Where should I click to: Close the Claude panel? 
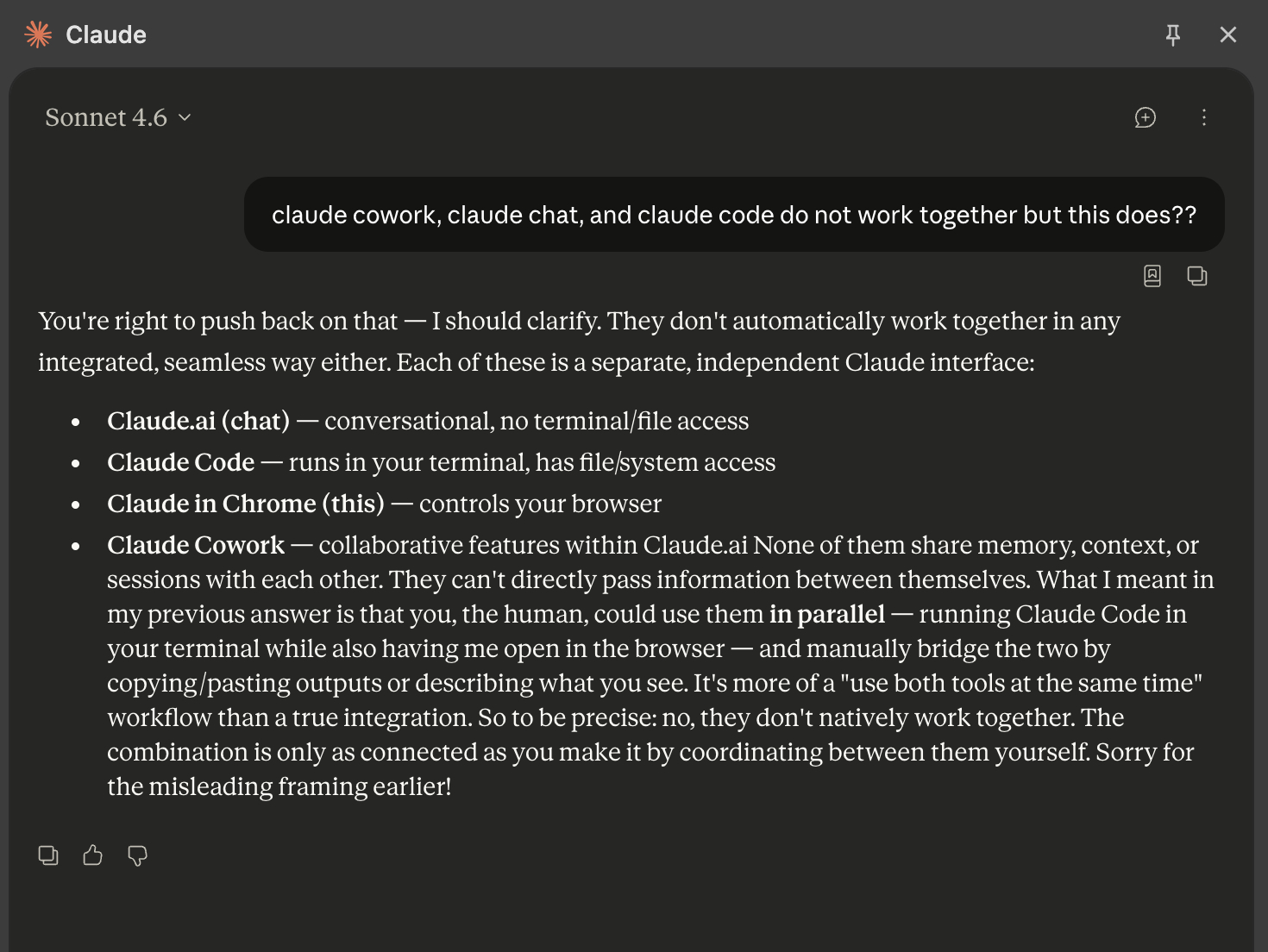pos(1228,34)
